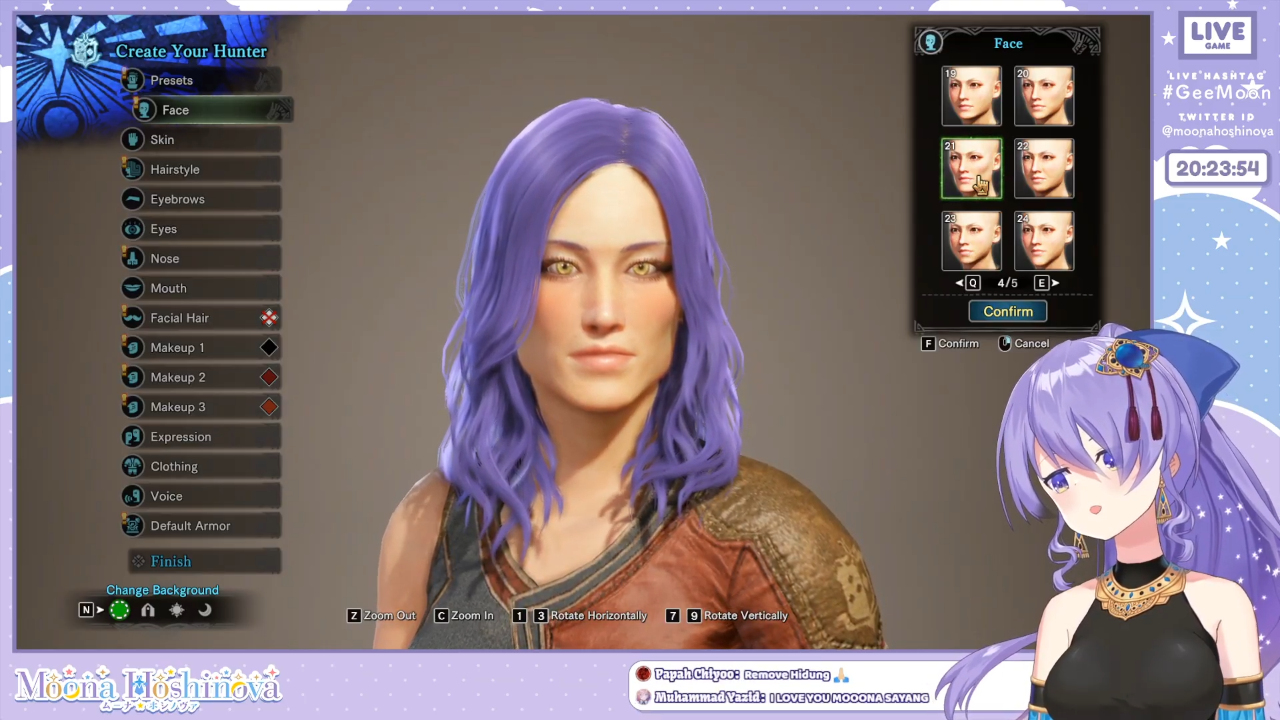Image resolution: width=1280 pixels, height=720 pixels.
Task: Select the Facial Hair mustache icon
Action: pyautogui.click(x=133, y=318)
